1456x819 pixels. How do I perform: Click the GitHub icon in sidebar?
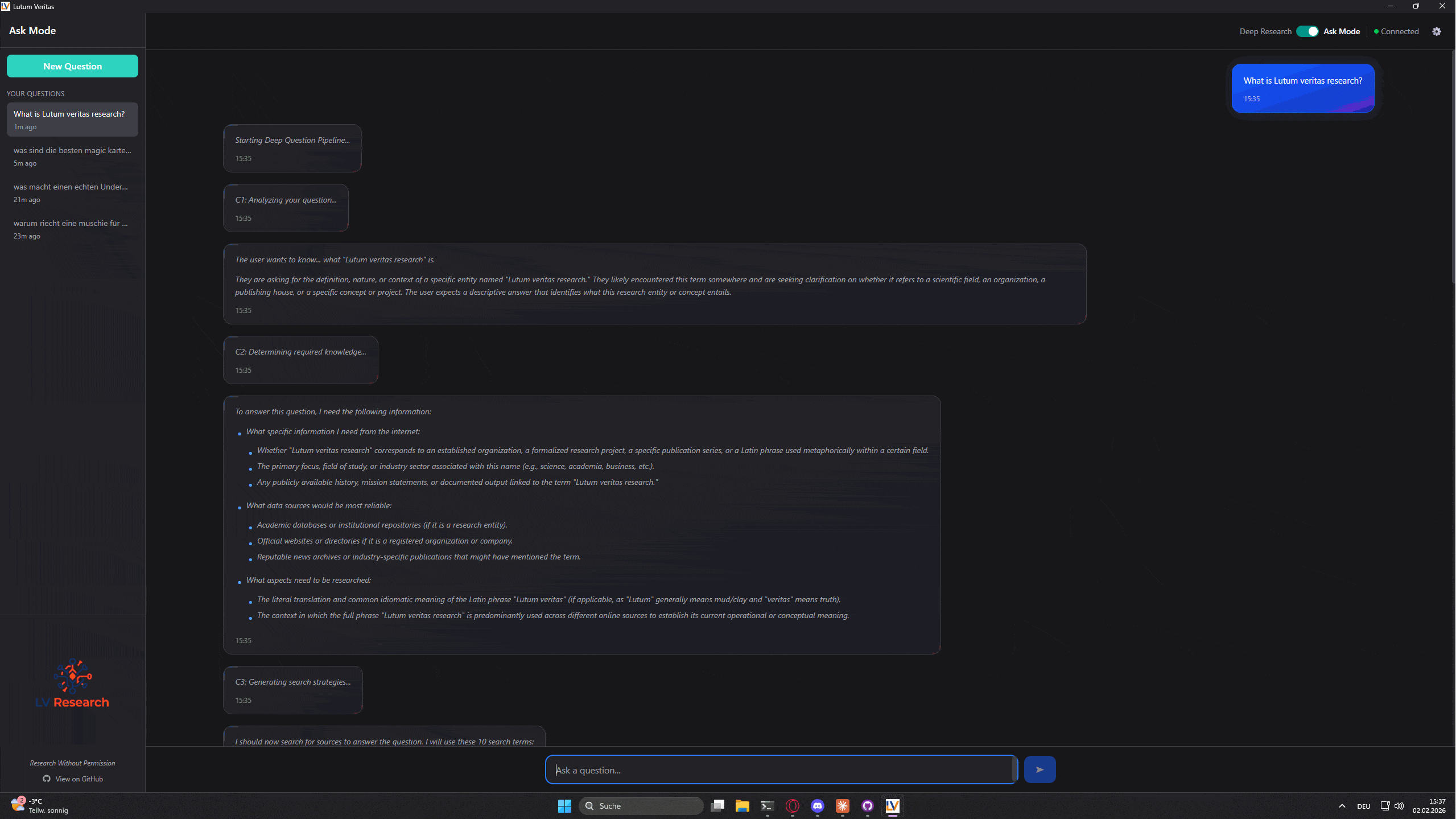[47, 779]
